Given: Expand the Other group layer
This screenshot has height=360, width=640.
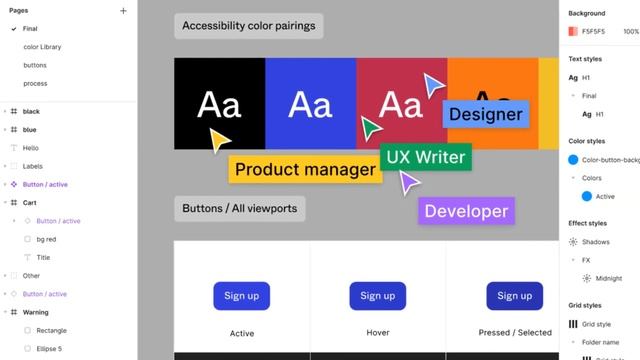Looking at the screenshot, I should pyautogui.click(x=5, y=276).
